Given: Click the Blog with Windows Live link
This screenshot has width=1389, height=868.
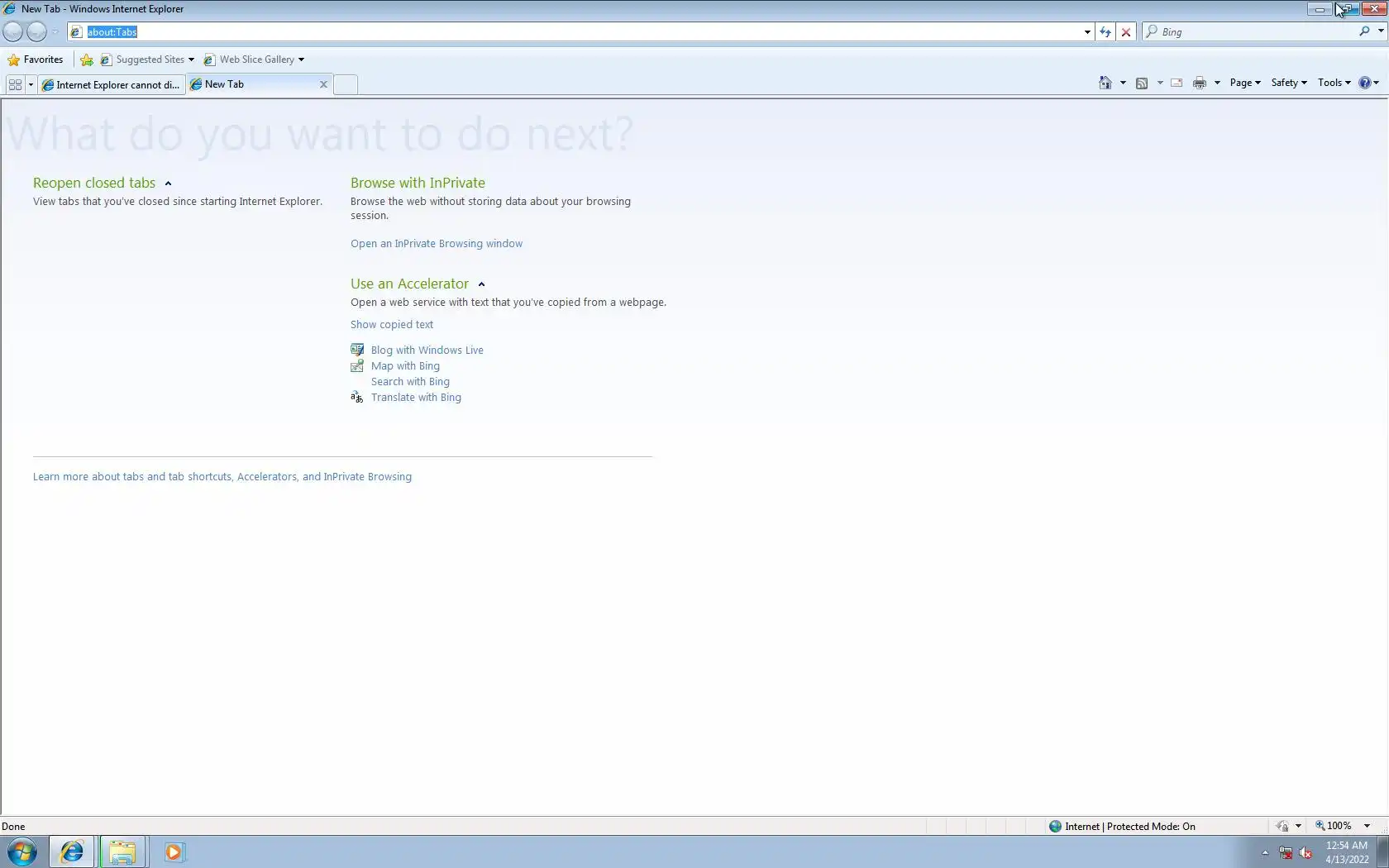Looking at the screenshot, I should [427, 351].
